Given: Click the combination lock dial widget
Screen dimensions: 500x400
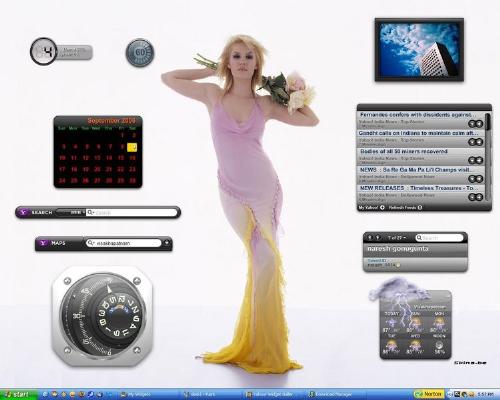Looking at the screenshot, I should [x=102, y=316].
